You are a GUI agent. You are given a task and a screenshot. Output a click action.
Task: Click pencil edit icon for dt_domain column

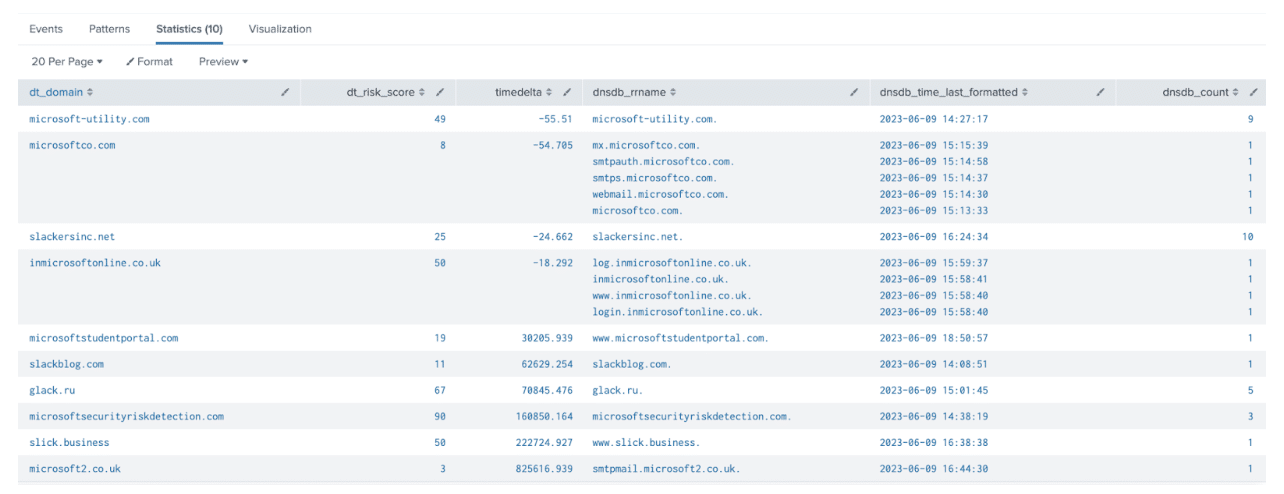[x=285, y=92]
